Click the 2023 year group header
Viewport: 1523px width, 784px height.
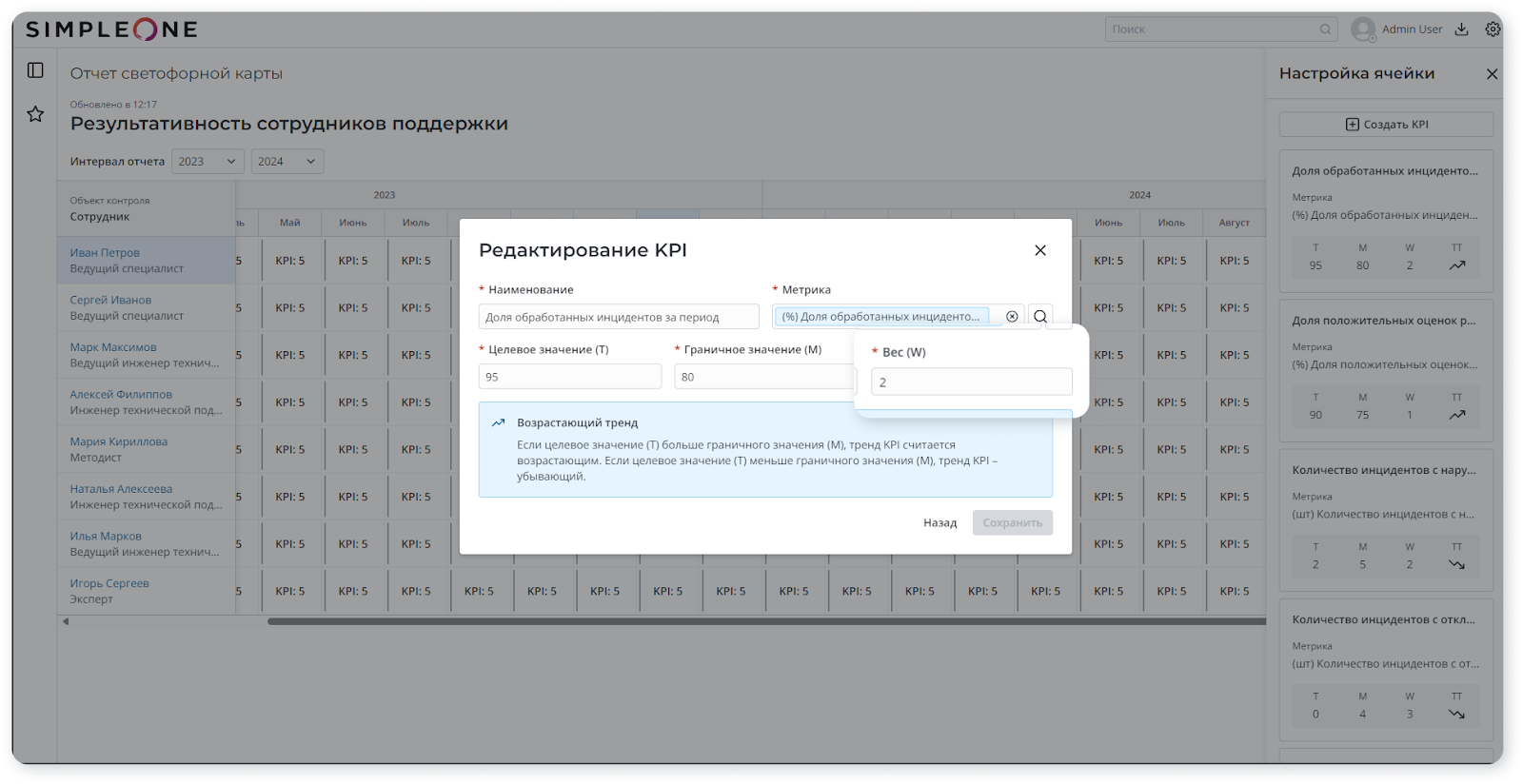(x=385, y=195)
